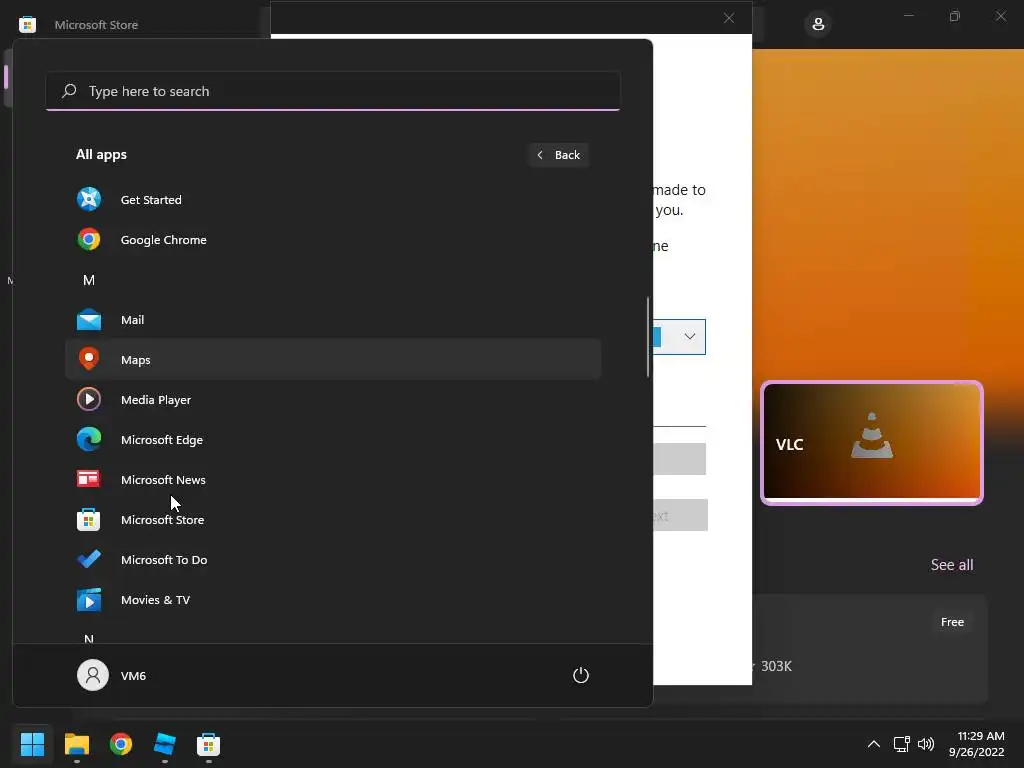Click the Microsoft Store profile account icon

click(x=818, y=25)
